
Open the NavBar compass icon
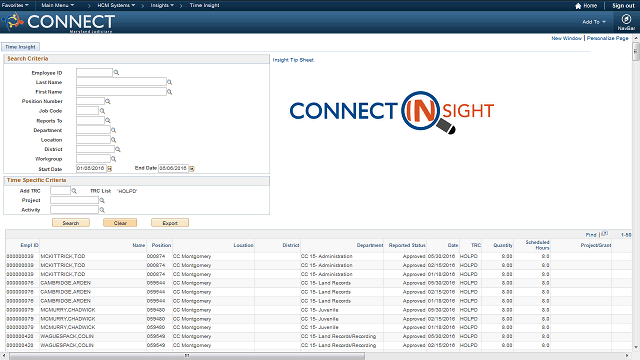[626, 19]
